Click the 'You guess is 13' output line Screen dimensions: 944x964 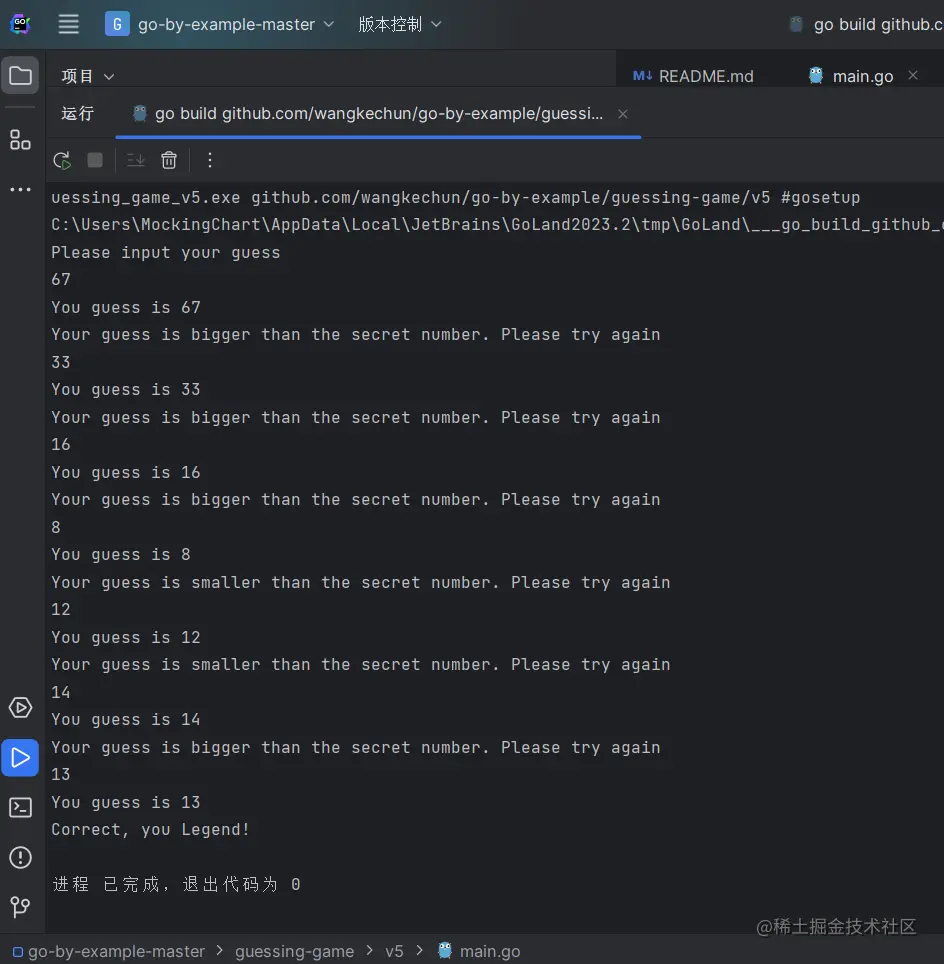click(x=125, y=802)
